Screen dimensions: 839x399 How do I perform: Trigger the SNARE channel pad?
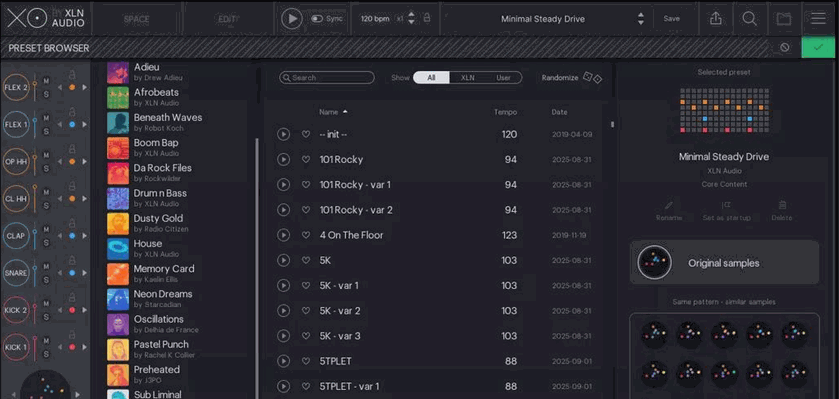pos(16,273)
